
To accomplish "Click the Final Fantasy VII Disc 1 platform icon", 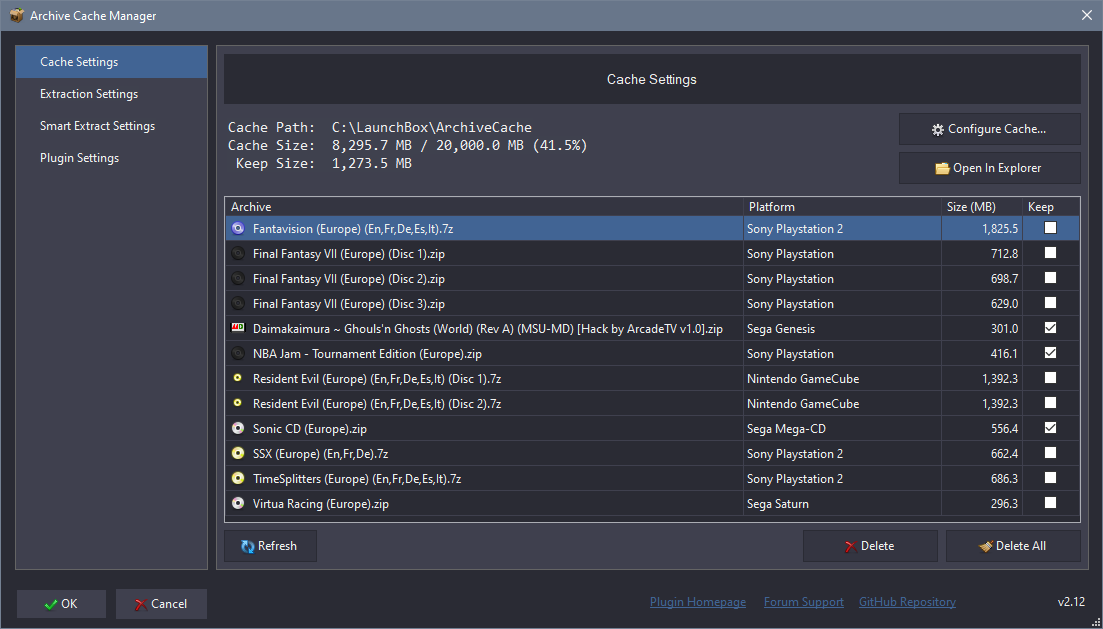I will (x=238, y=253).
